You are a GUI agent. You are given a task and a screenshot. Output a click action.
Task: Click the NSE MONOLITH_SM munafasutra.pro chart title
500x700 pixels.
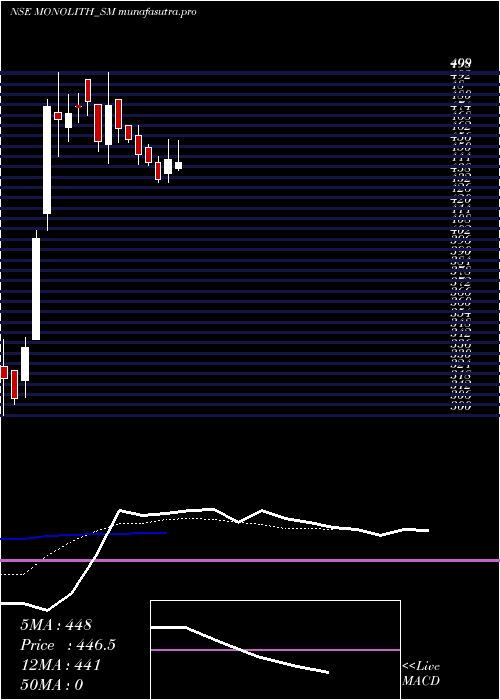[103, 12]
